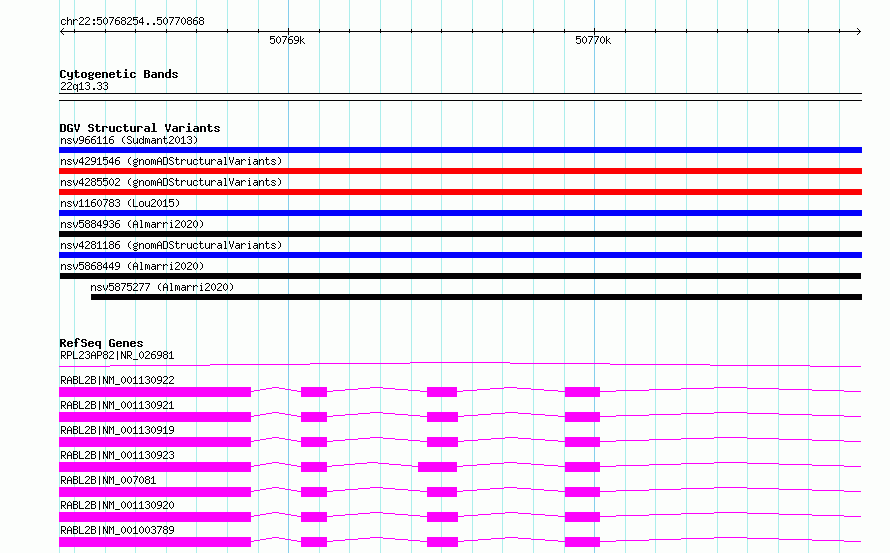
Task: Open the nsv5875277 (Almarri2020) label
Action: click(x=162, y=287)
